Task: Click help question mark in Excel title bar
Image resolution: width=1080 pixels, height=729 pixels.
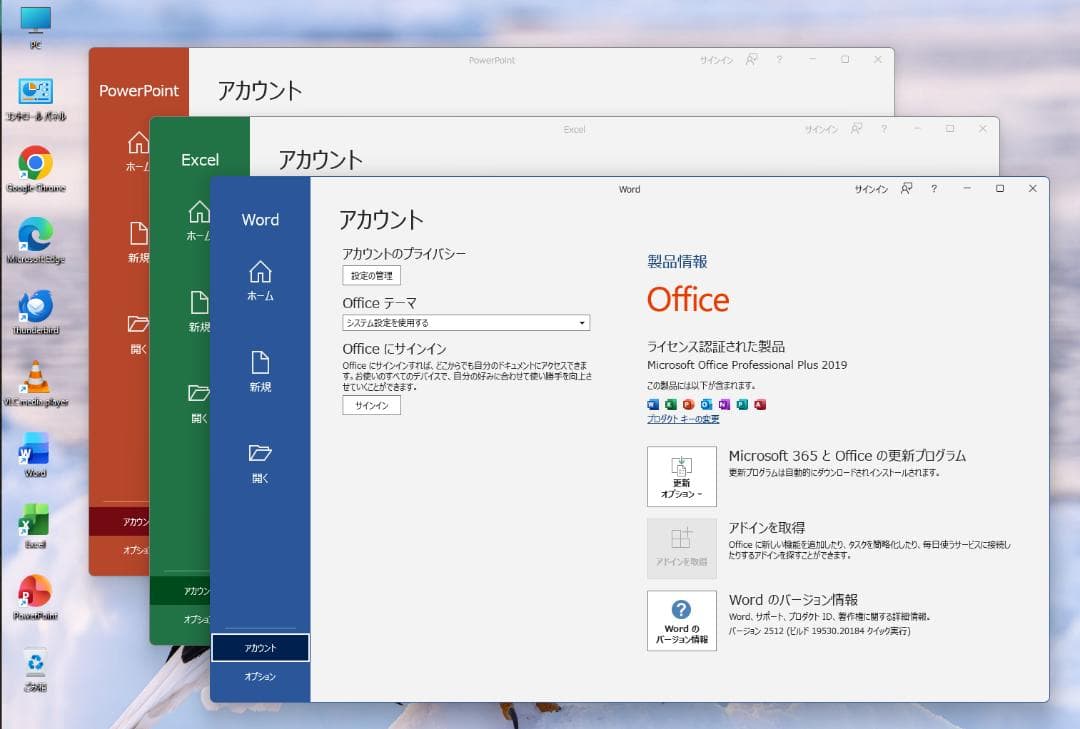Action: [x=884, y=129]
